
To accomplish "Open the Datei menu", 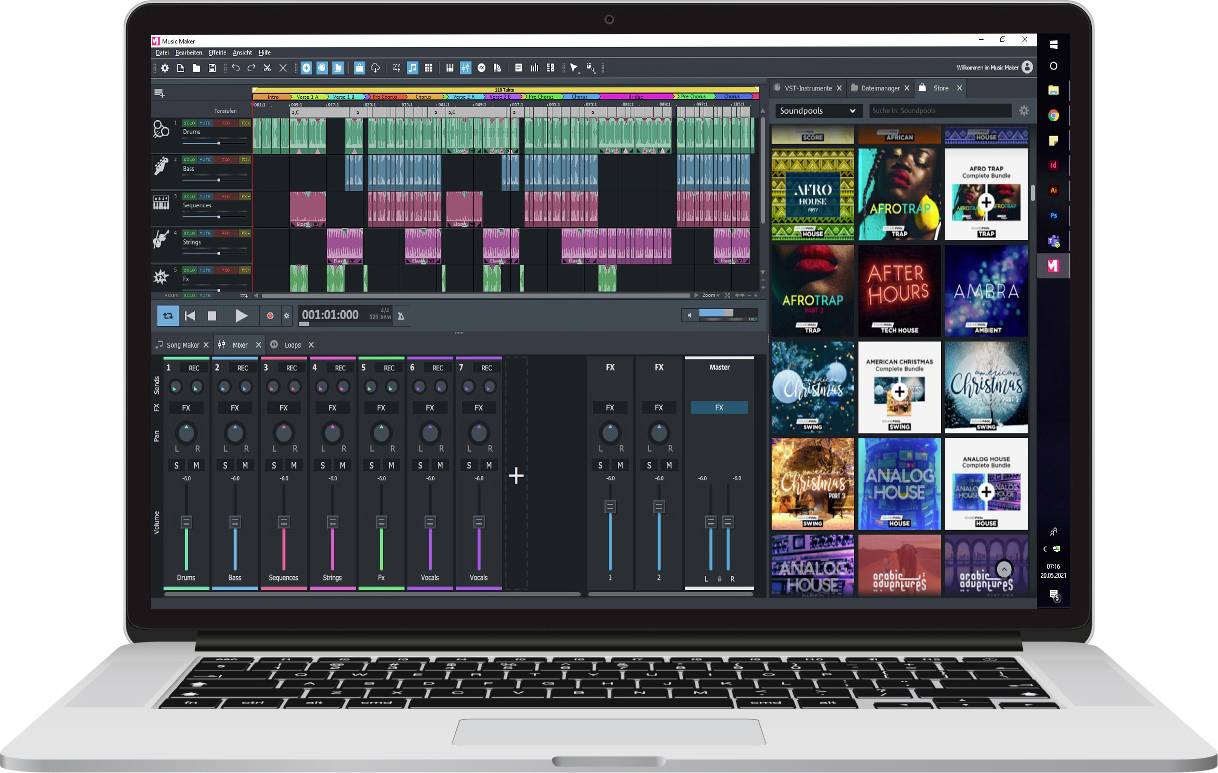I will pyautogui.click(x=161, y=52).
